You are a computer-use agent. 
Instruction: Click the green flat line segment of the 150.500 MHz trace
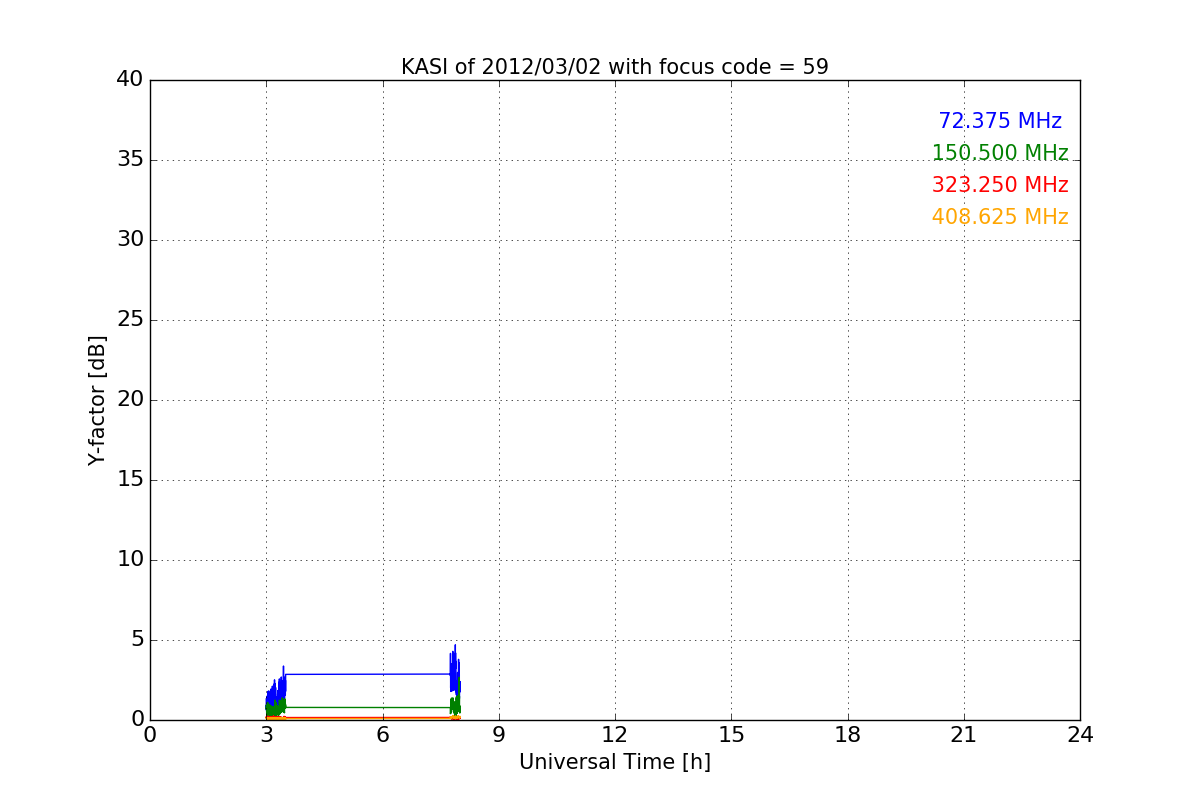click(368, 707)
